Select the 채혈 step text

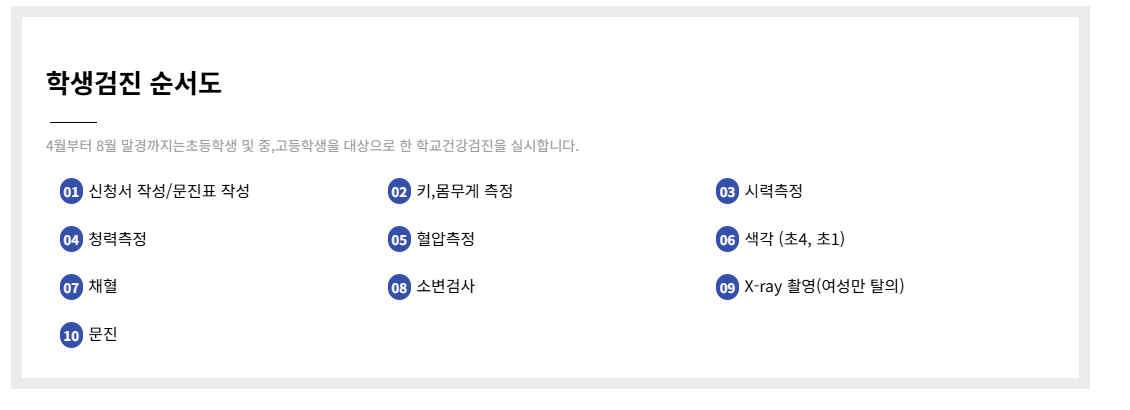point(103,287)
